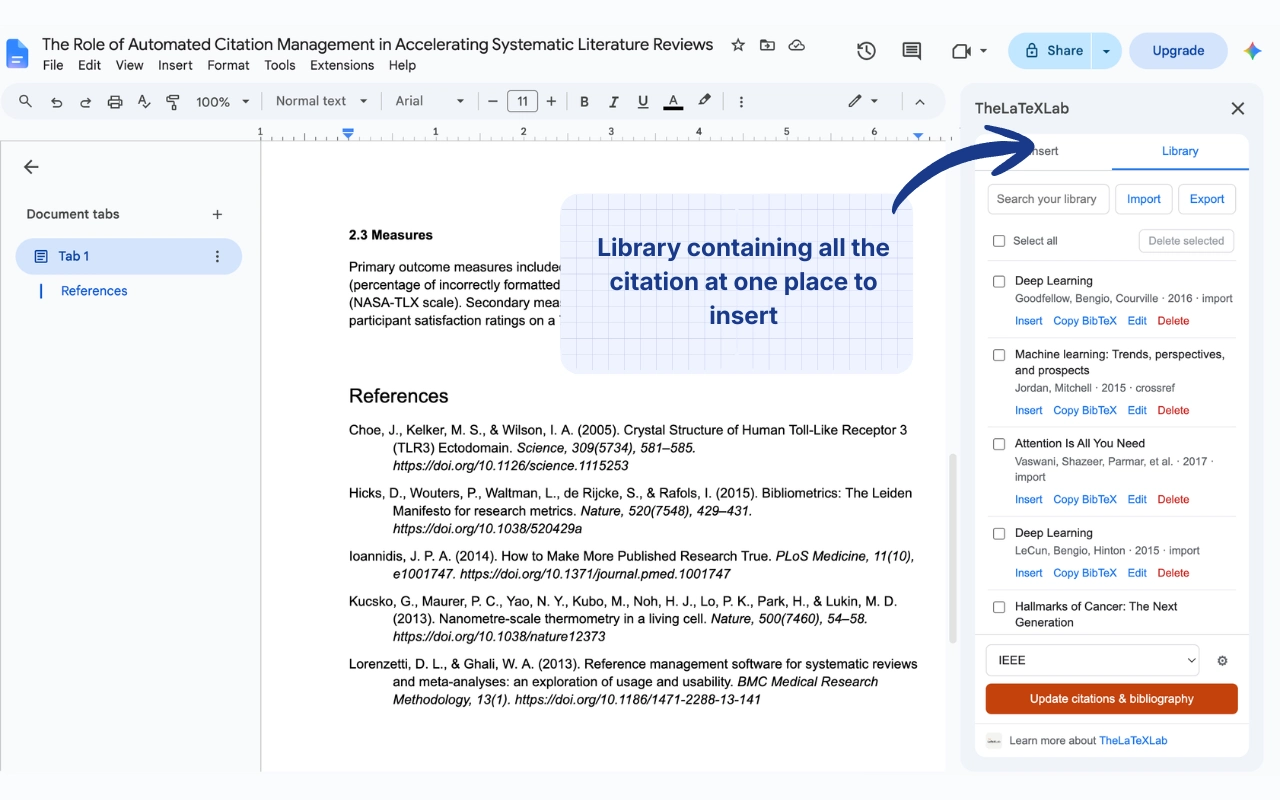Decrease font size with minus
This screenshot has height=800, width=1280.
(492, 101)
